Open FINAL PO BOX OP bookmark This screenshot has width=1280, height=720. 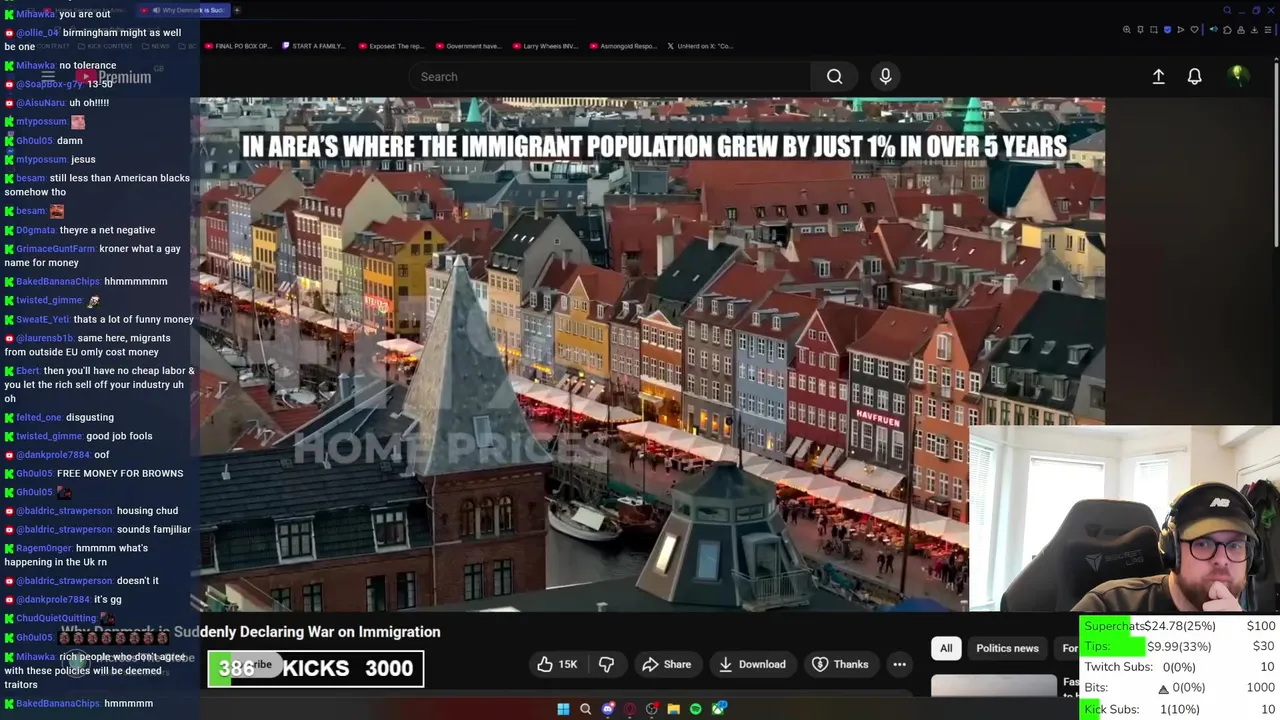pos(238,46)
